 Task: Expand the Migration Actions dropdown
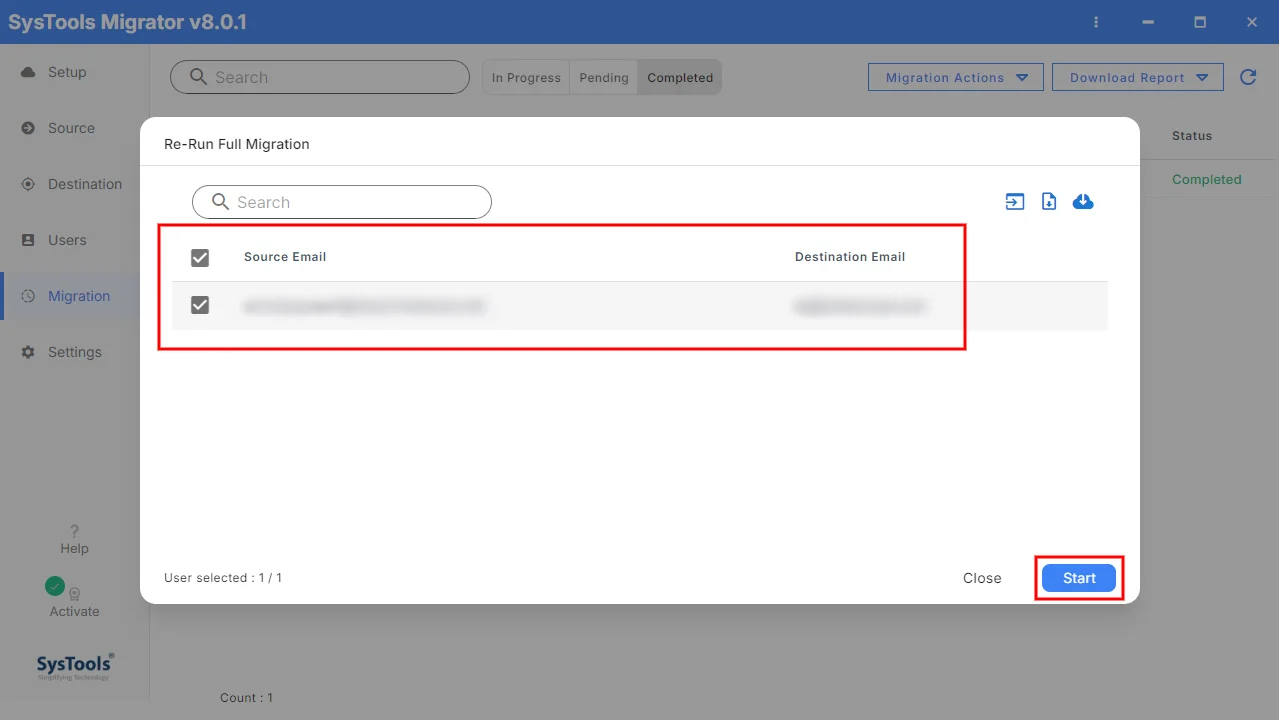coord(957,77)
